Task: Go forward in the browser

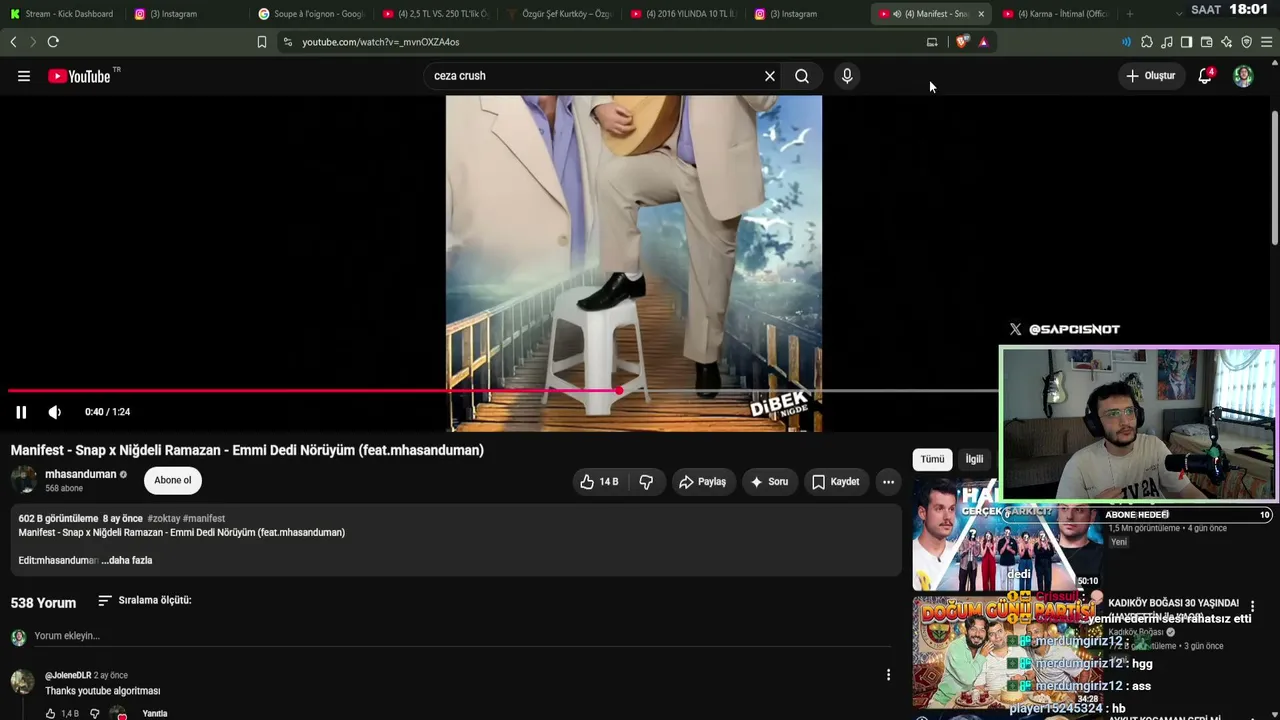Action: 33,42
